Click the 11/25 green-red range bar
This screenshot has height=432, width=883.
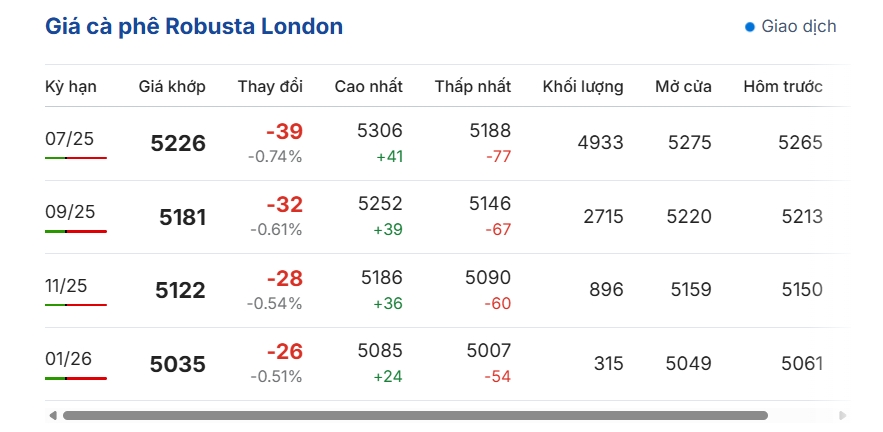pyautogui.click(x=76, y=305)
